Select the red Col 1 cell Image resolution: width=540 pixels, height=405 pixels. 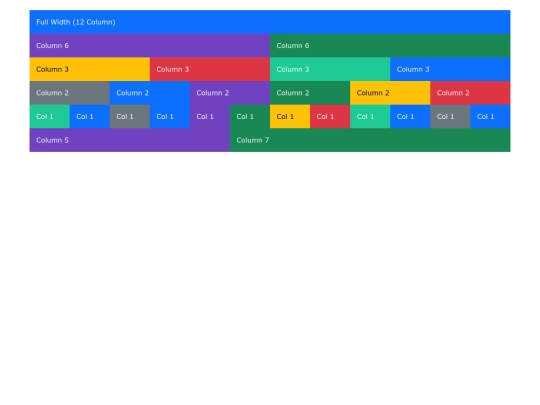(x=330, y=116)
